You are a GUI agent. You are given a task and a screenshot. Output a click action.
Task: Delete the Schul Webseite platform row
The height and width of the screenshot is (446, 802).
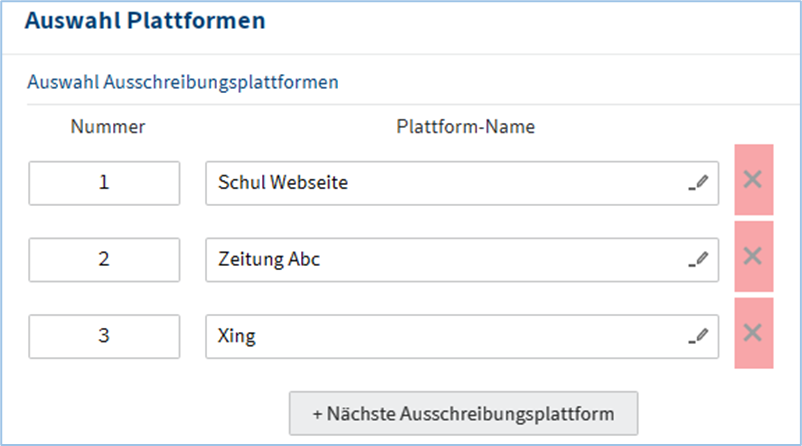(753, 180)
